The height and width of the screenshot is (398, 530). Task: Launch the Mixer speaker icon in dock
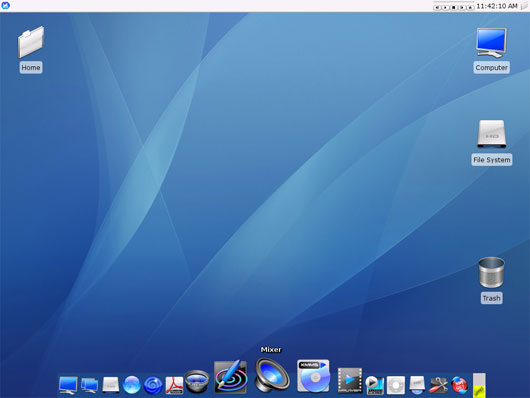pos(272,376)
